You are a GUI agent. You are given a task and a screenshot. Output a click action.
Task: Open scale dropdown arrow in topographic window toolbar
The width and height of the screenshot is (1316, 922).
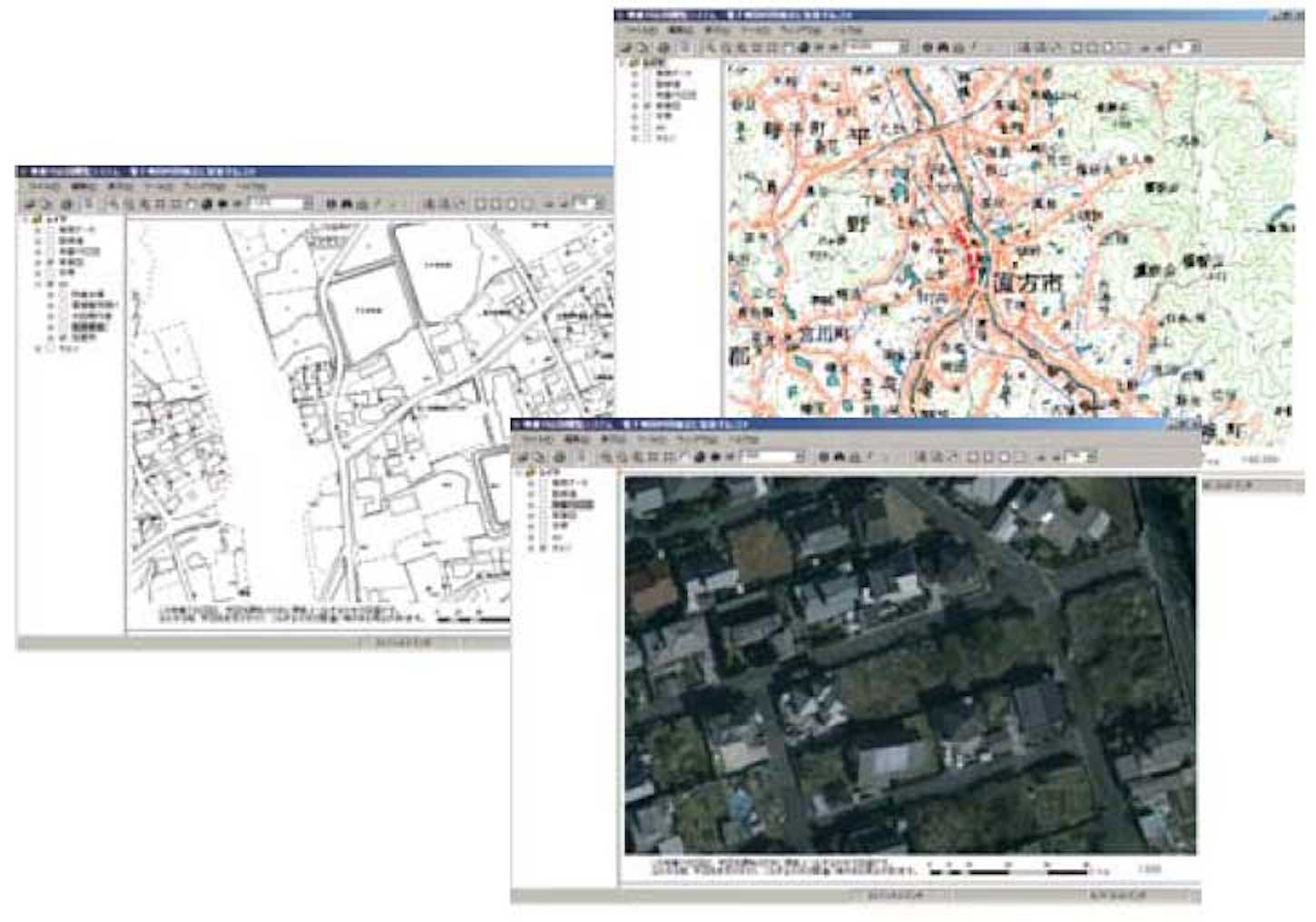point(905,47)
